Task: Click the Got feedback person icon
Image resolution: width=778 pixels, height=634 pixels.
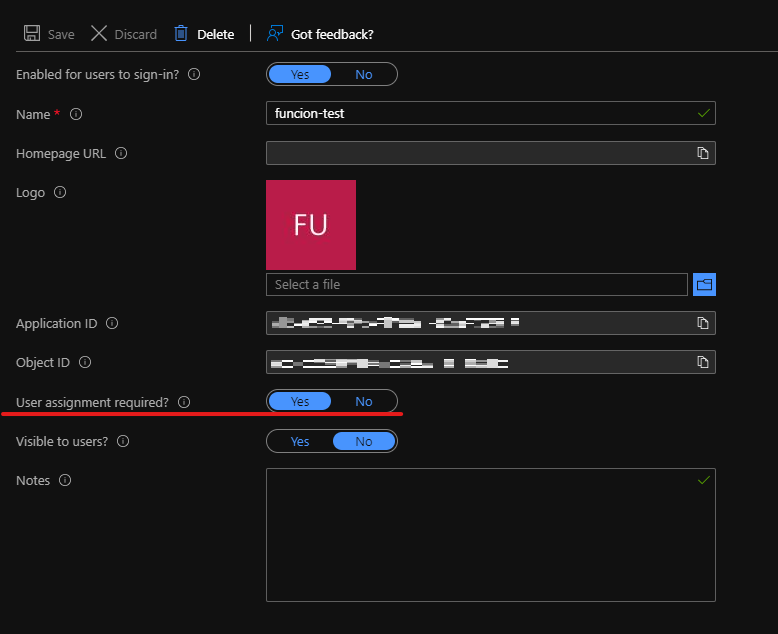Action: (275, 33)
